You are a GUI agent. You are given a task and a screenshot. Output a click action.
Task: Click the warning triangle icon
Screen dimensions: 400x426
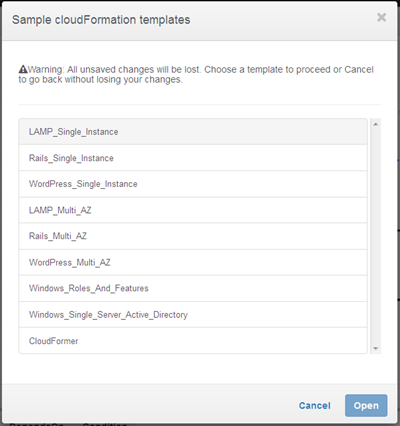click(x=23, y=69)
